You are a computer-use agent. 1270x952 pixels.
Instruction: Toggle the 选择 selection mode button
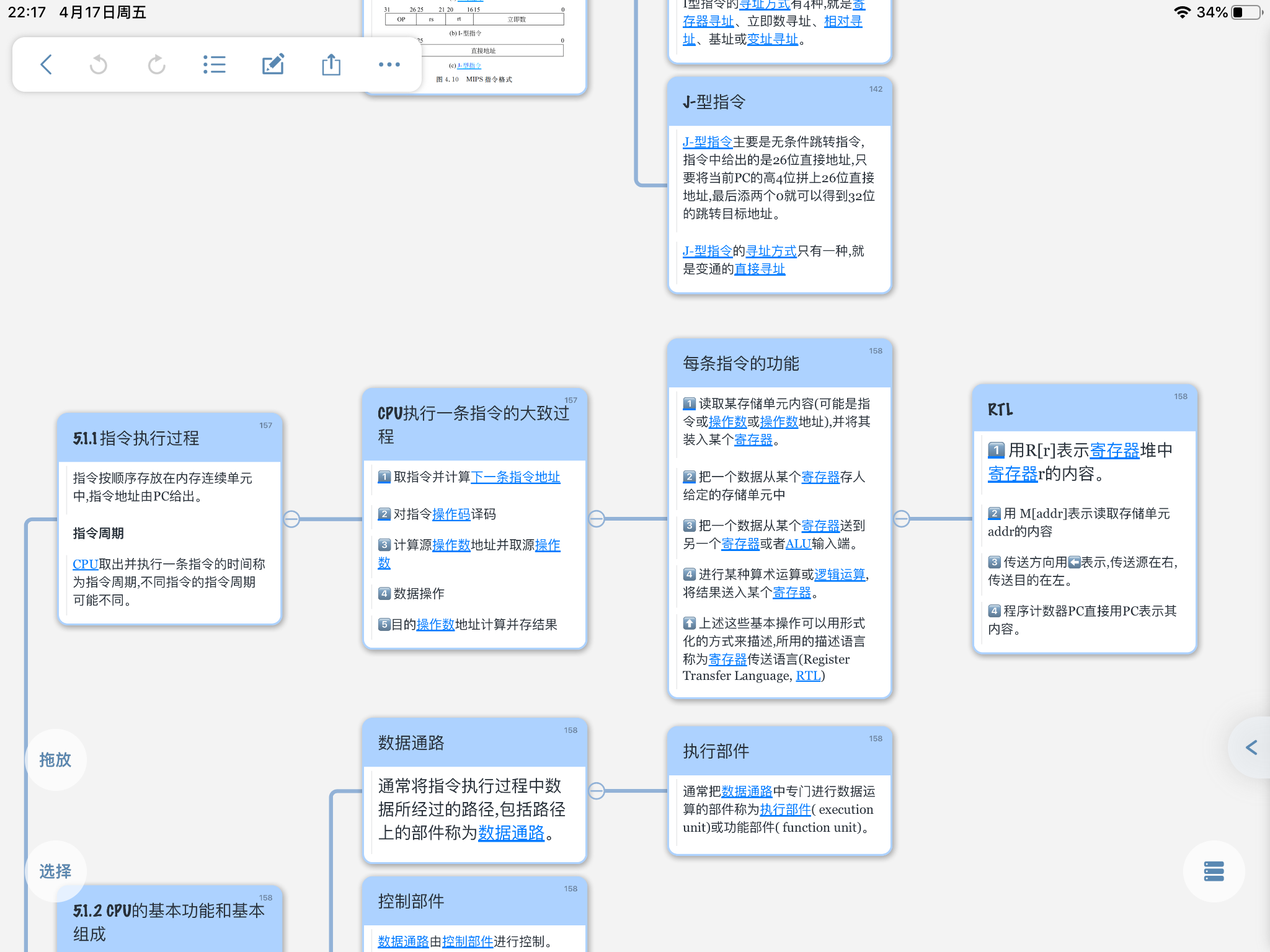pos(55,871)
